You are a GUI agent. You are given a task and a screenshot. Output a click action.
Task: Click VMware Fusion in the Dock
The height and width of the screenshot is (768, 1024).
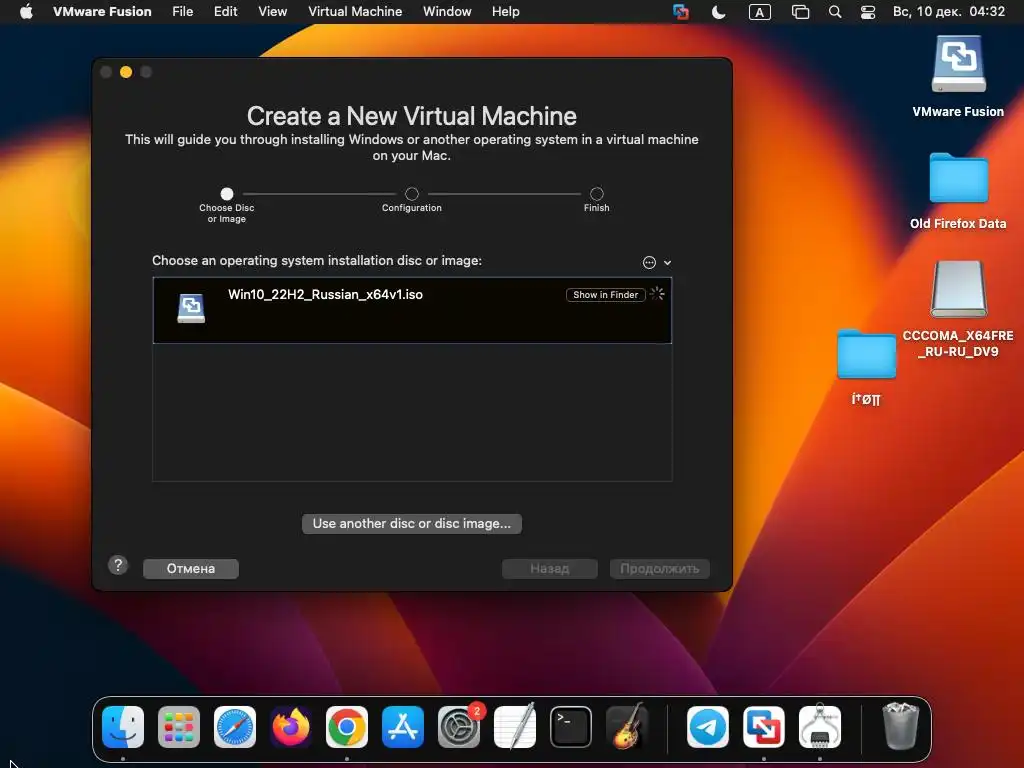[764, 727]
